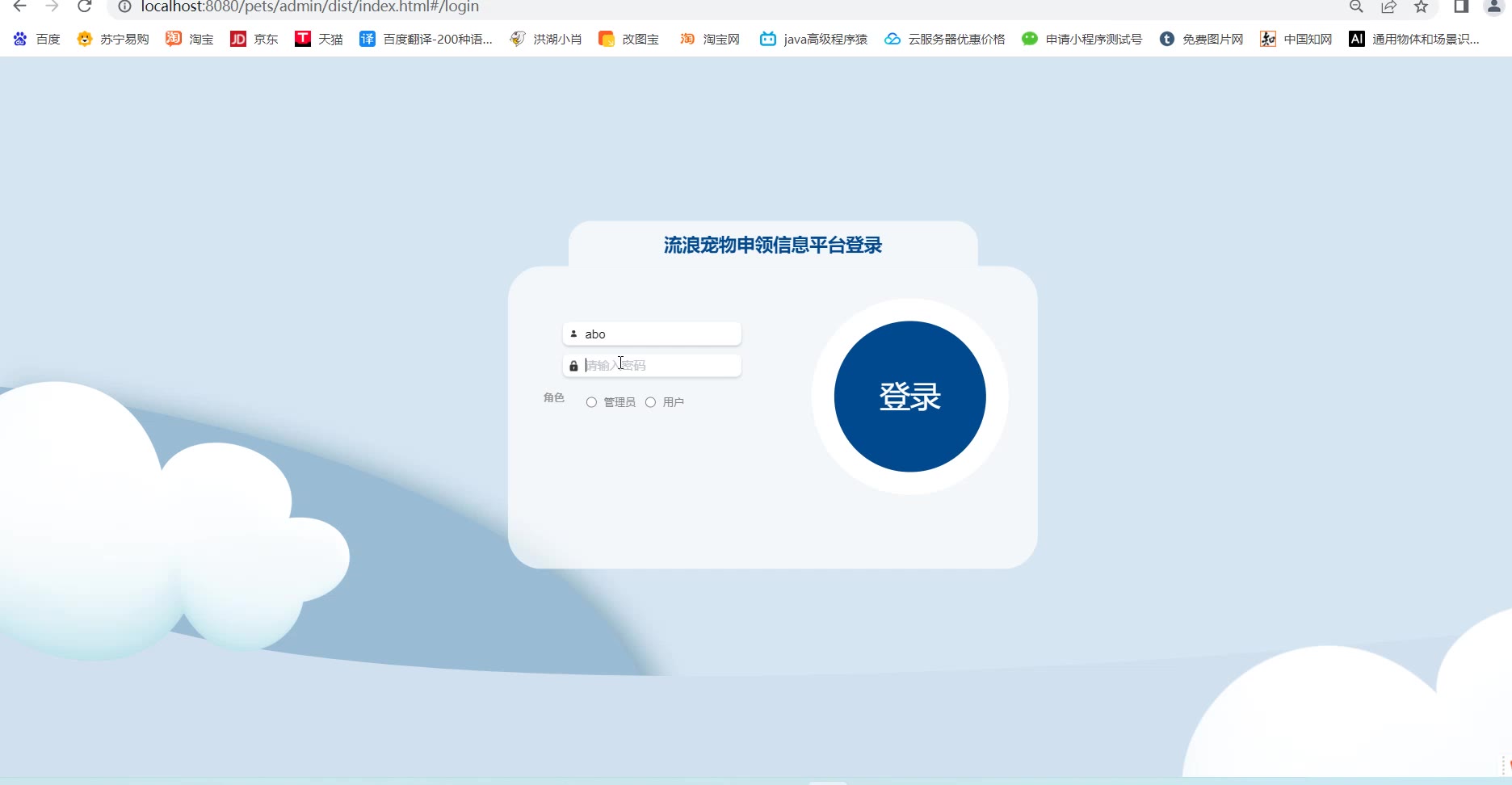Click the round 登录 login button
Viewport: 1512px width, 785px height.
click(909, 397)
